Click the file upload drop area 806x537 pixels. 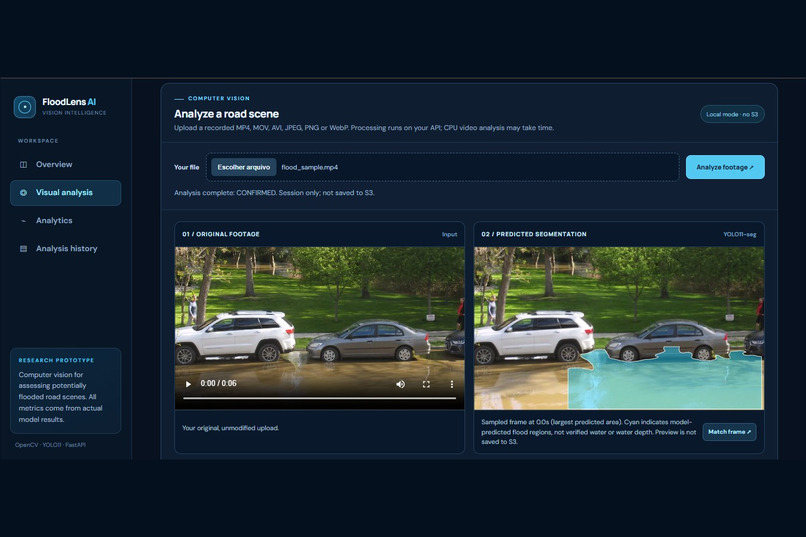click(x=443, y=167)
